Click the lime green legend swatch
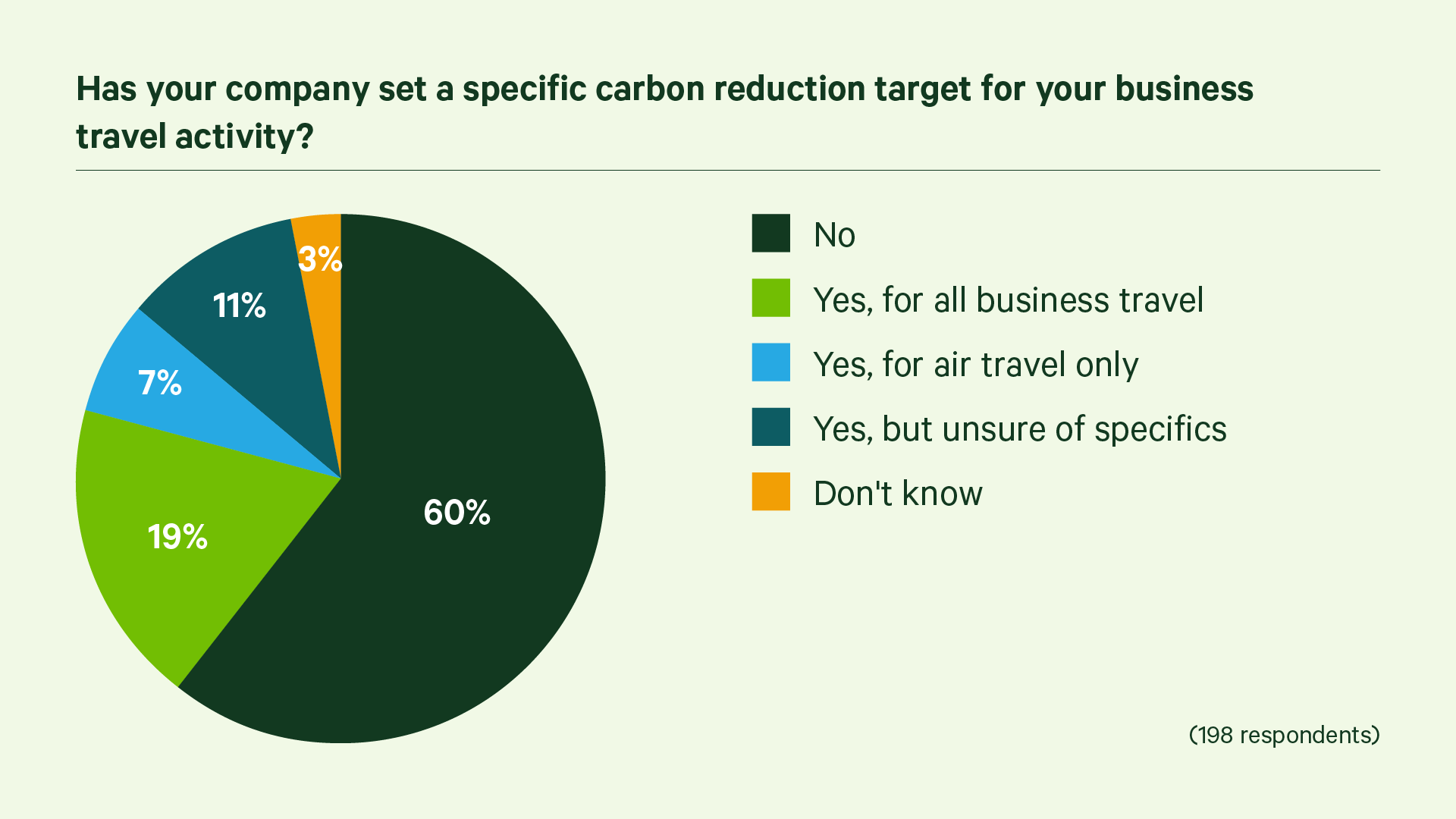The image size is (1456, 819). [x=770, y=298]
